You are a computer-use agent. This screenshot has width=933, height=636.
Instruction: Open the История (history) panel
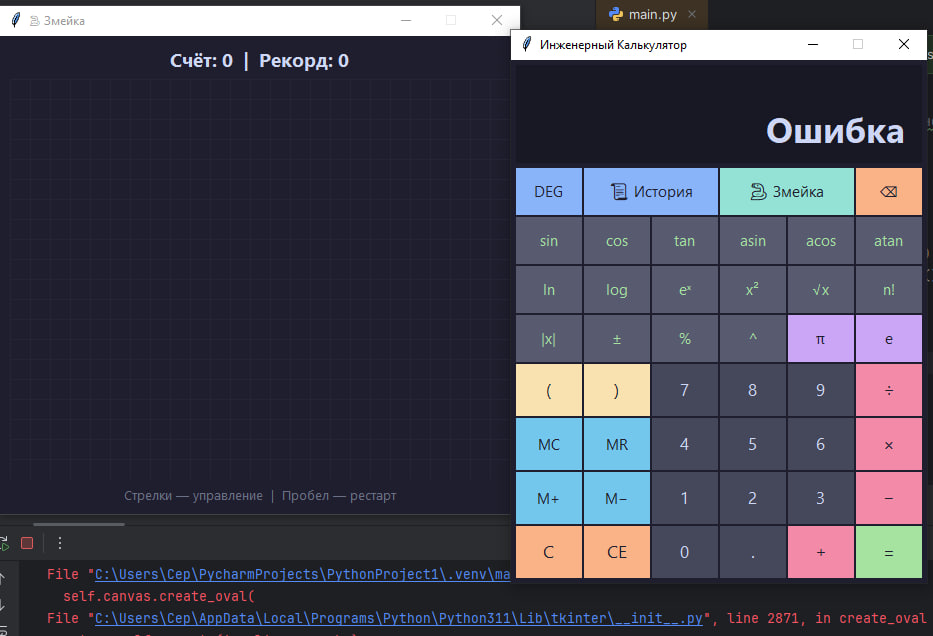[650, 191]
